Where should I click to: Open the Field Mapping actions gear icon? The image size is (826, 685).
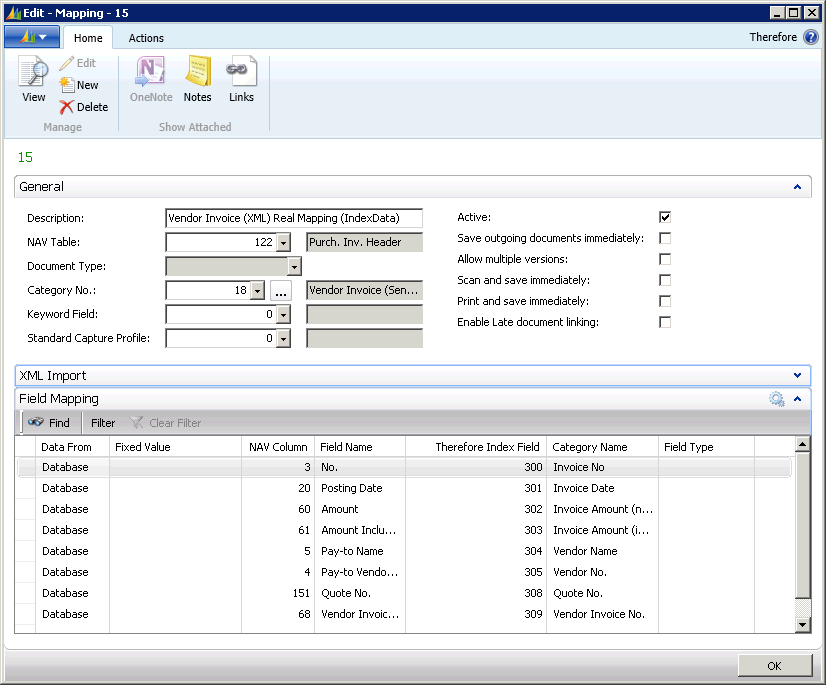[777, 398]
